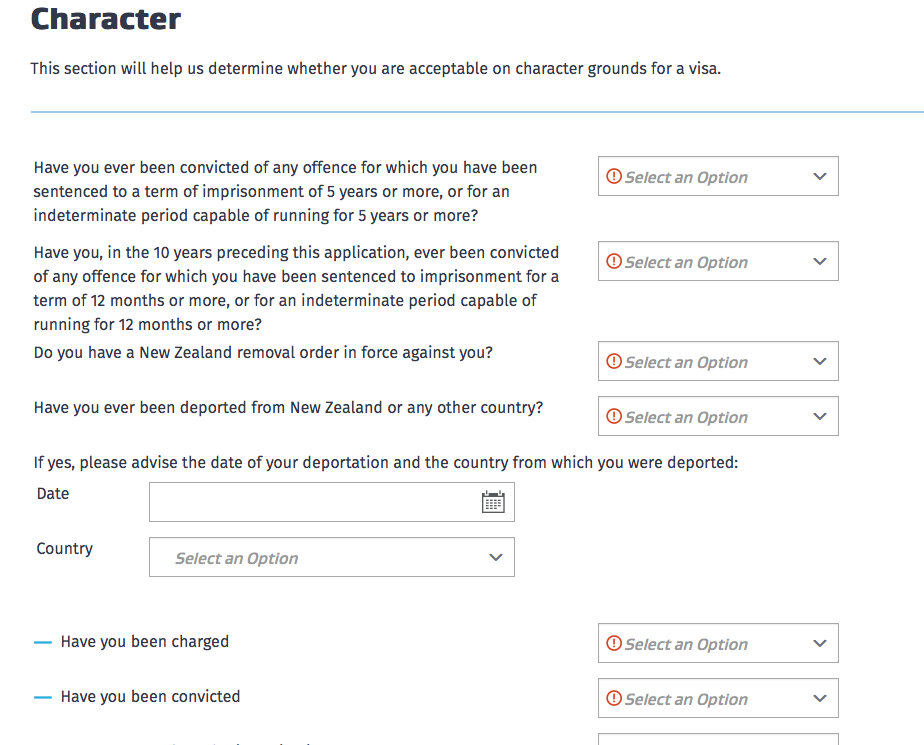Open the calendar picker for Date field
This screenshot has width=924, height=745.
[x=493, y=502]
